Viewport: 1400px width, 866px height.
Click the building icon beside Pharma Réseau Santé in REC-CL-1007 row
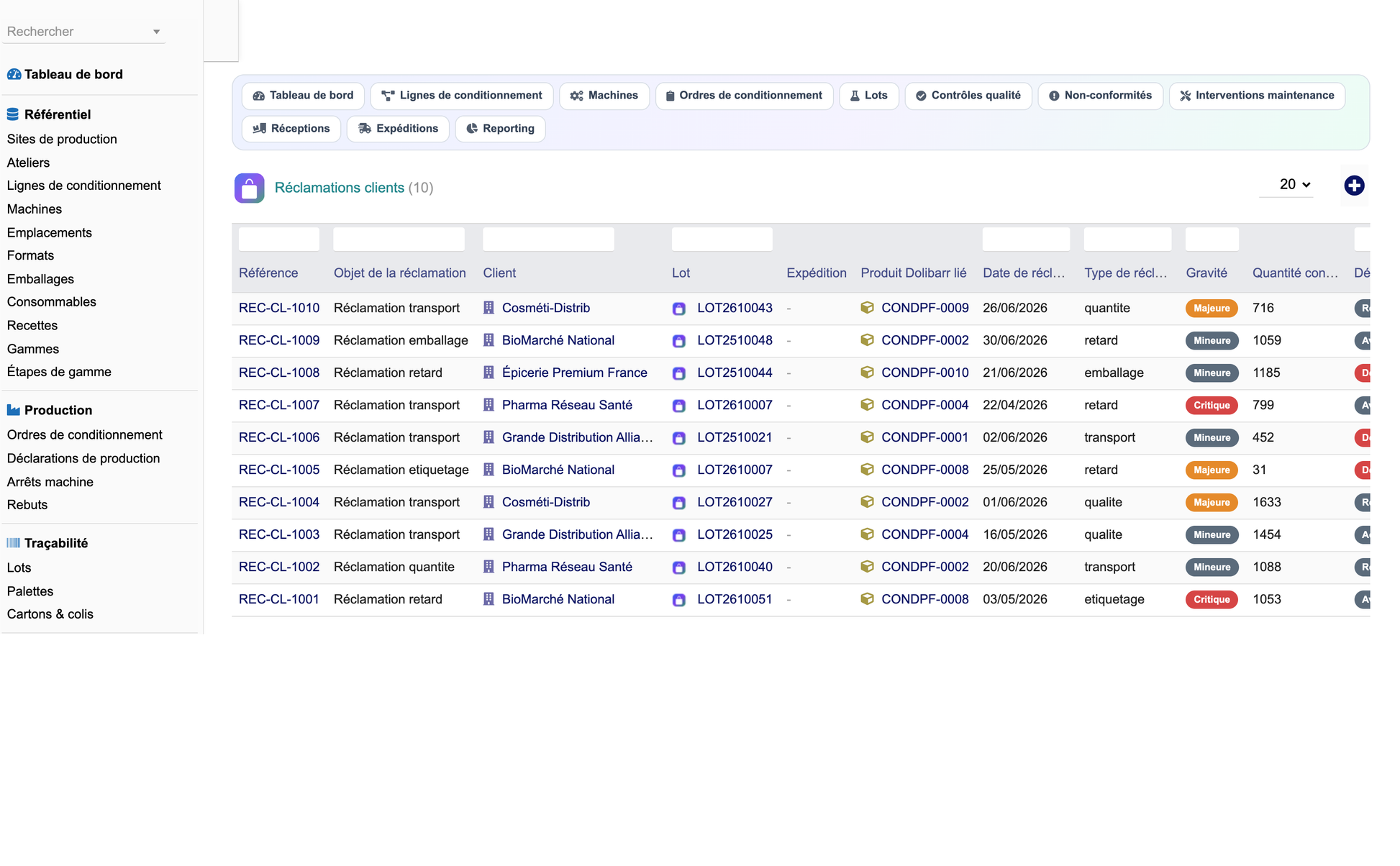click(488, 405)
